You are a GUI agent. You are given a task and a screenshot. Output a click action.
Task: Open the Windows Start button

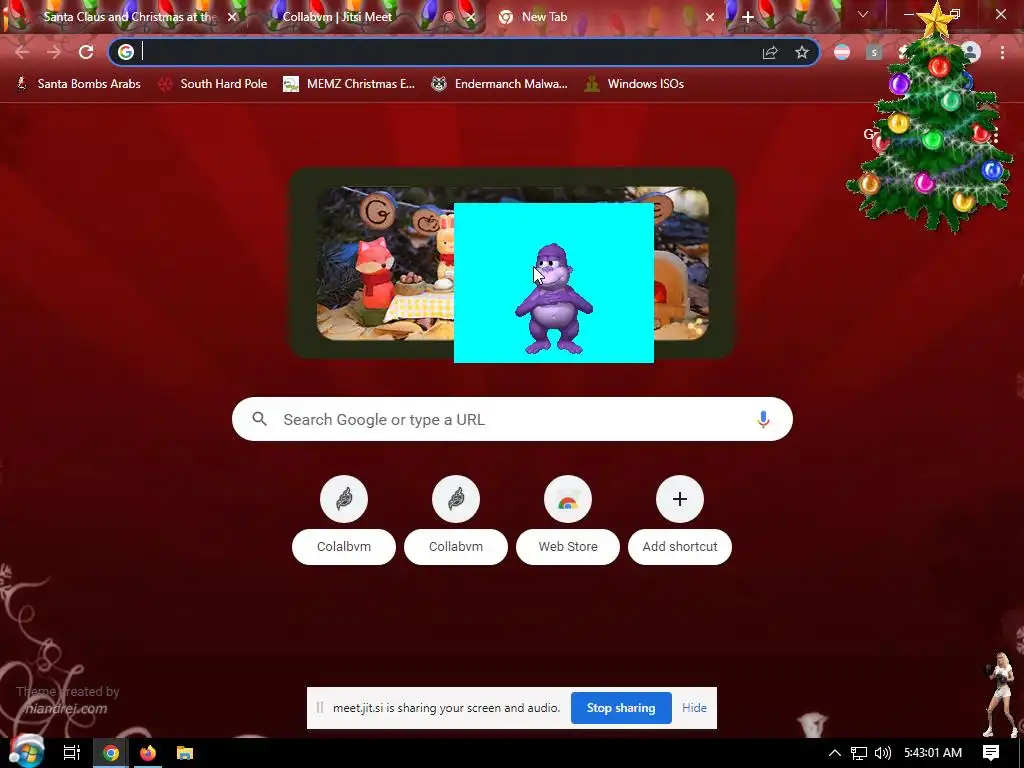[x=26, y=753]
